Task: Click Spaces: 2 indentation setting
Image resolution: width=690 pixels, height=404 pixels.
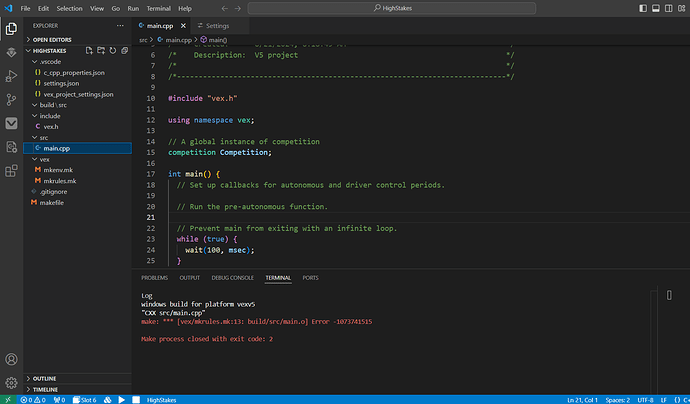Action: click(617, 400)
